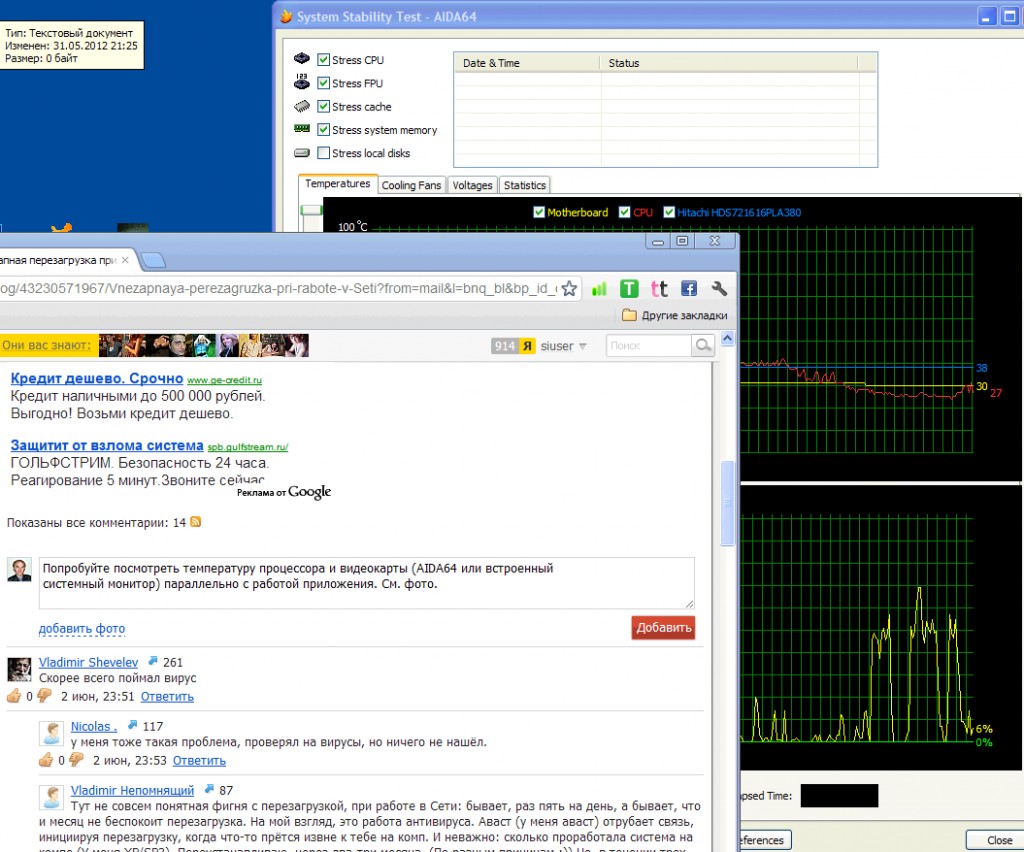Click the Они вас знают photo strip
1024x852 pixels.
204,345
